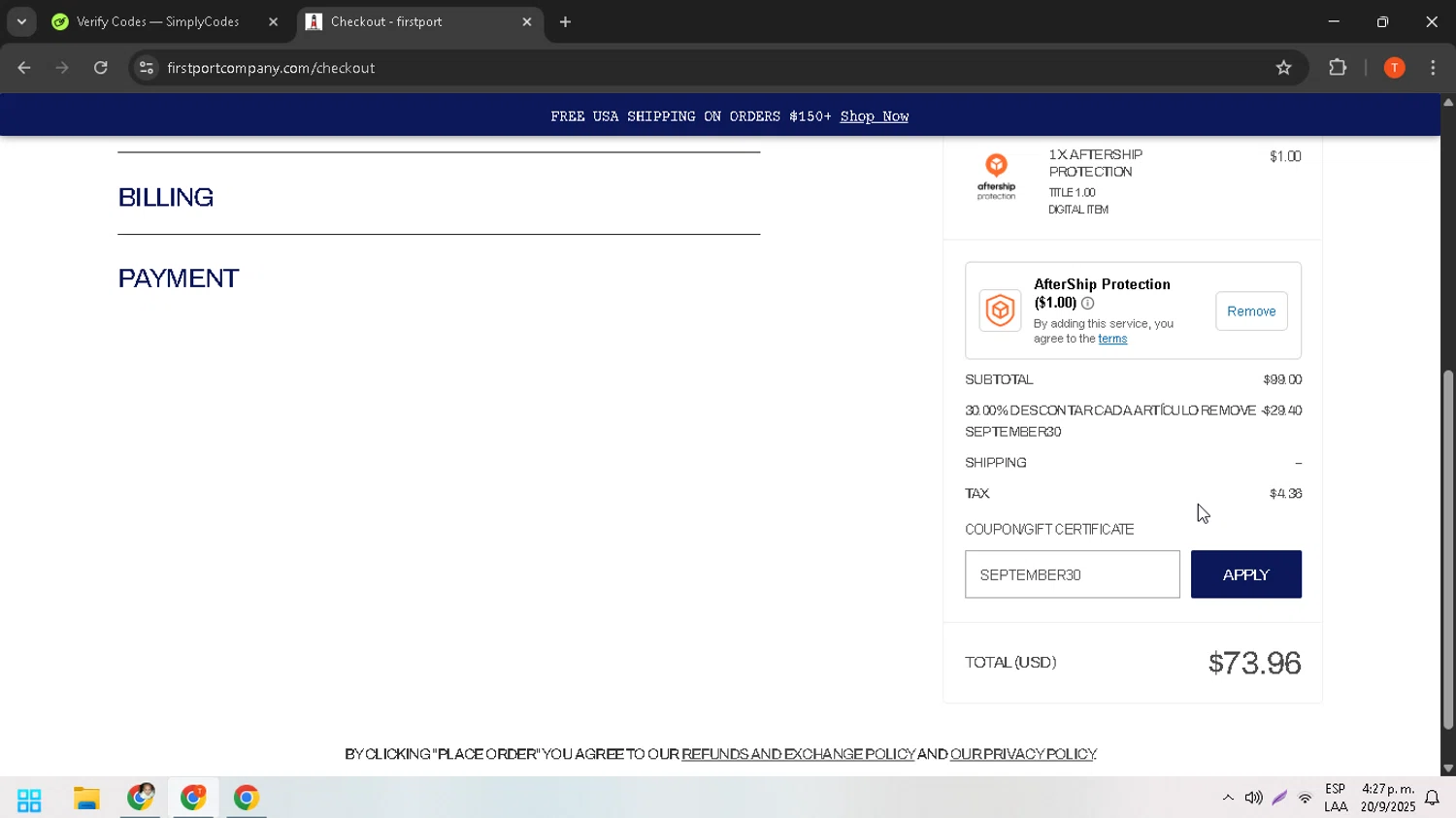Click the AfterShip protection product thumbnail

pos(996,177)
